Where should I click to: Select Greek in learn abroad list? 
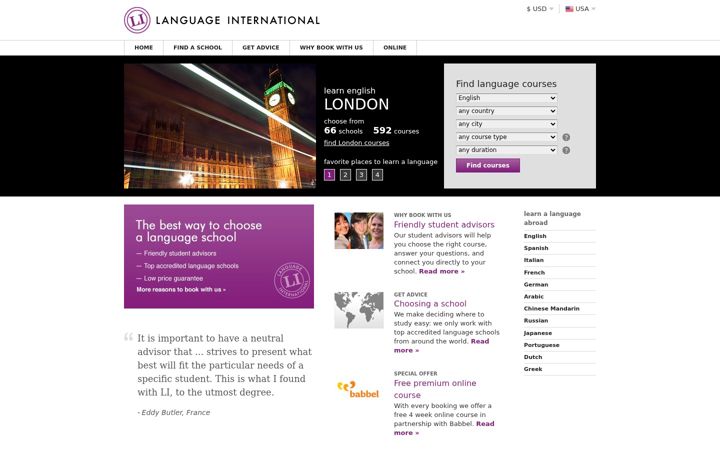(x=533, y=369)
